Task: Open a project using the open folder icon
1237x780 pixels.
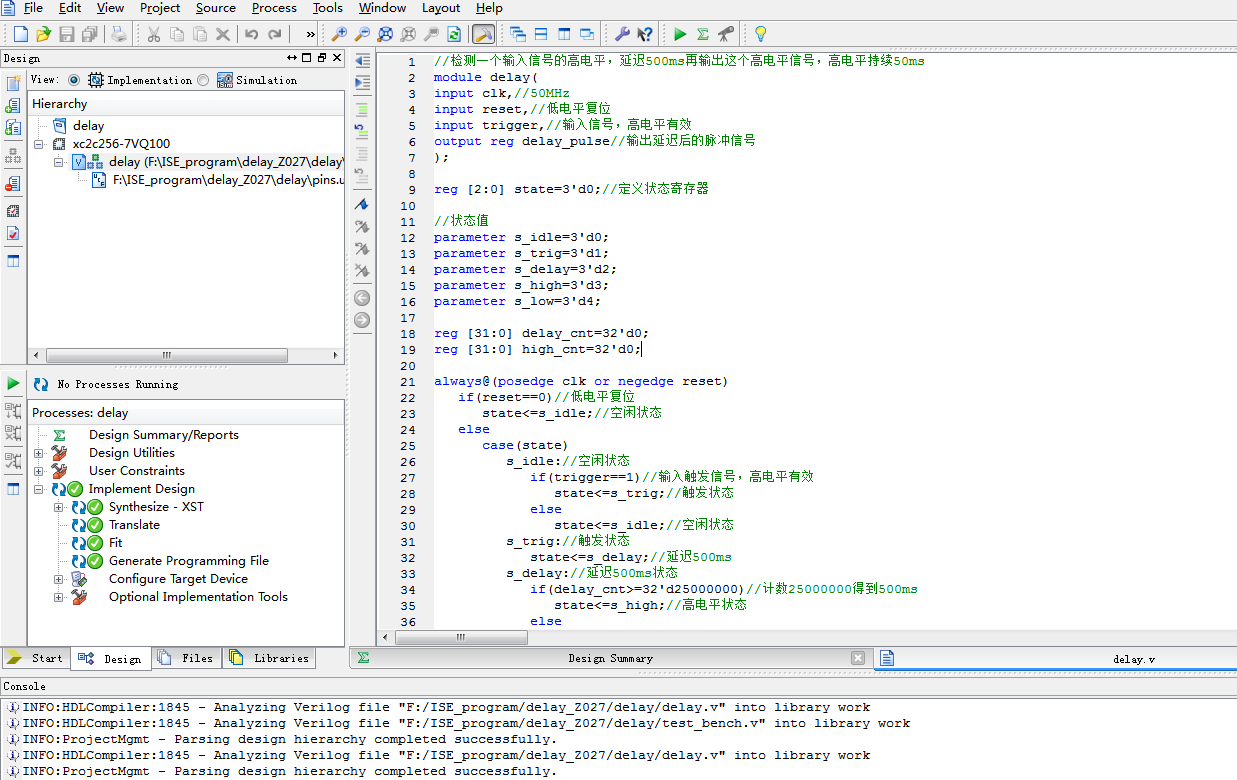Action: 43,33
